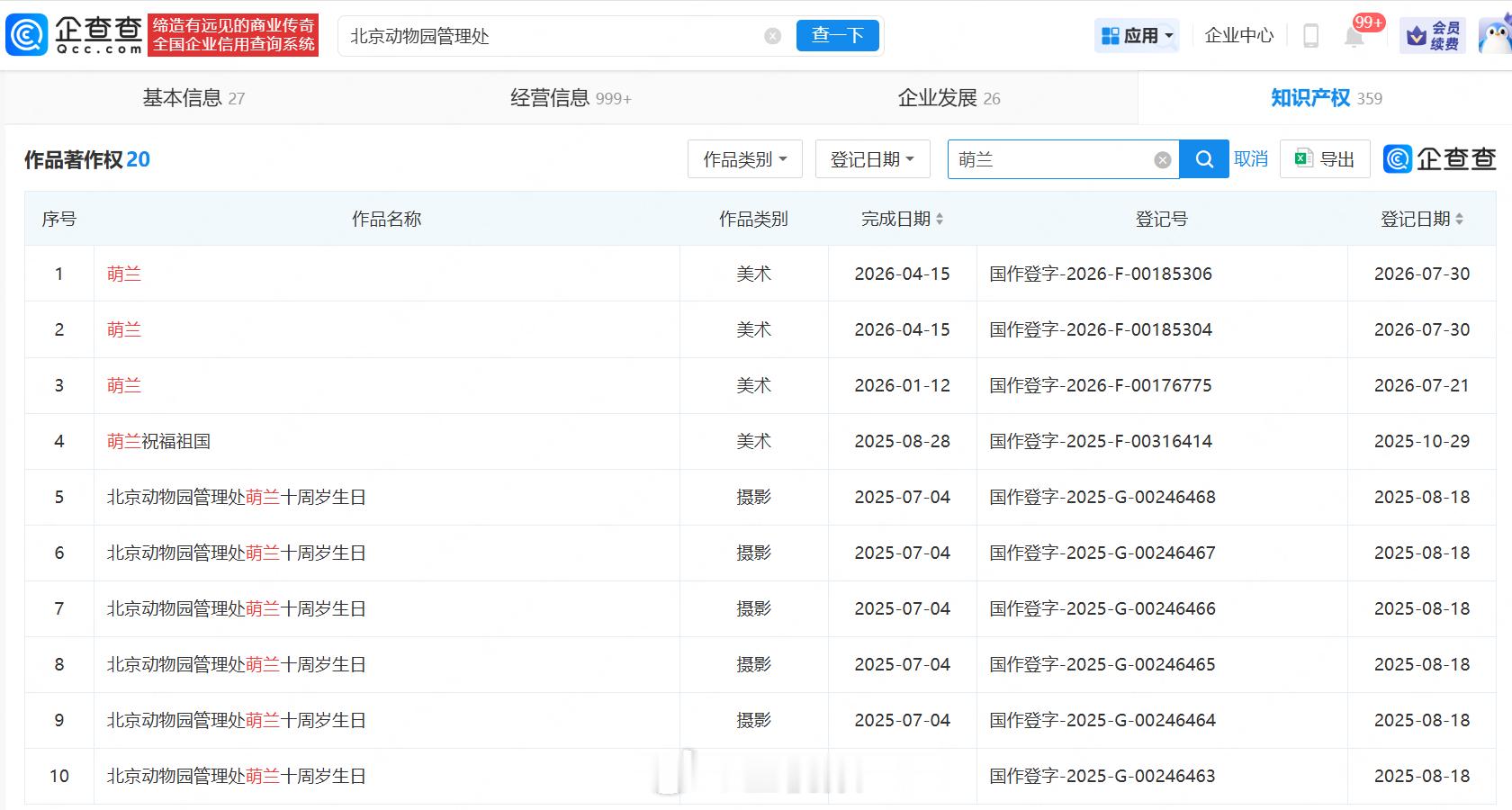Open the 萌兰祝福祖国 work
The image size is (1512, 810).
[x=158, y=441]
